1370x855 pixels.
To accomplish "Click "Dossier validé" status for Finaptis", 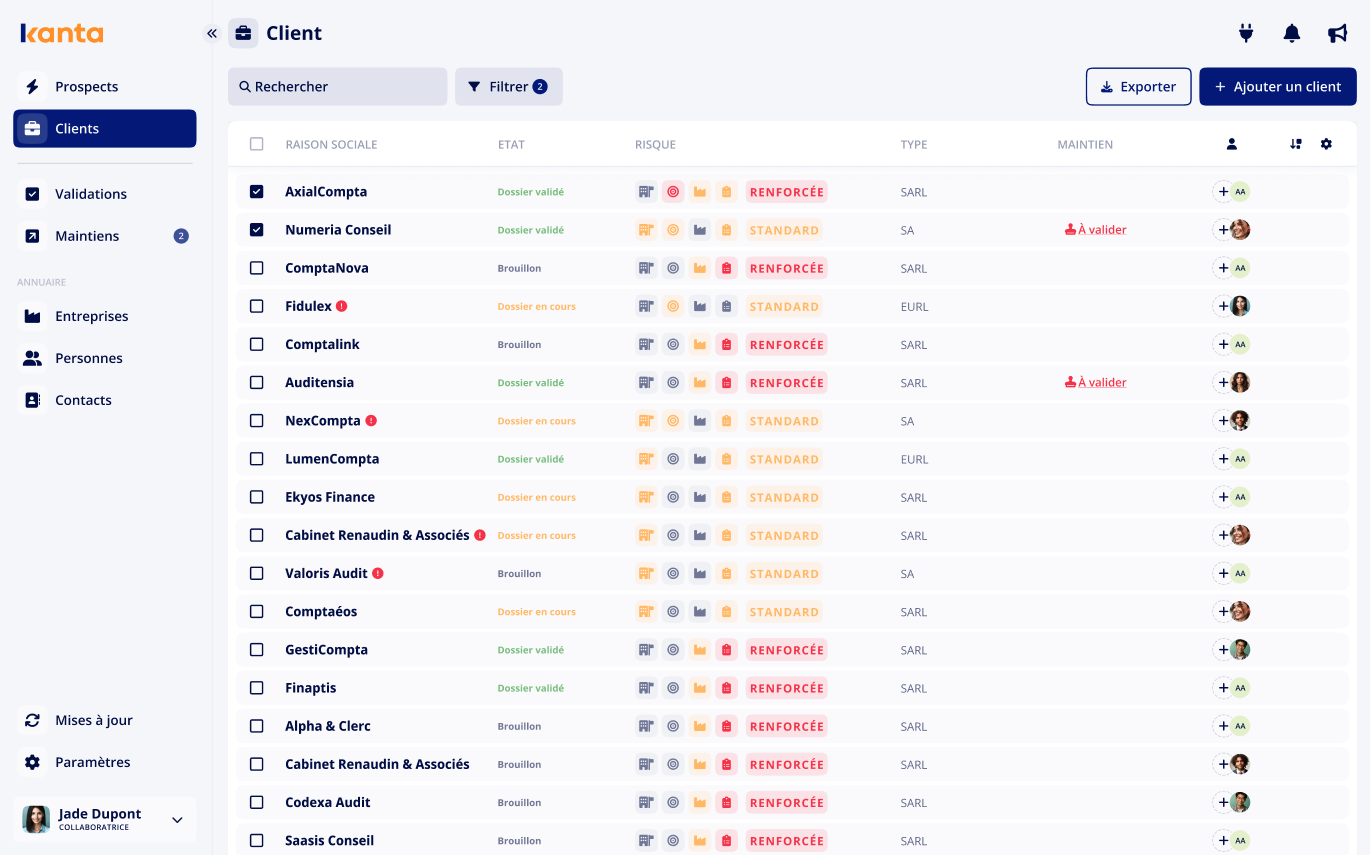I will [531, 689].
